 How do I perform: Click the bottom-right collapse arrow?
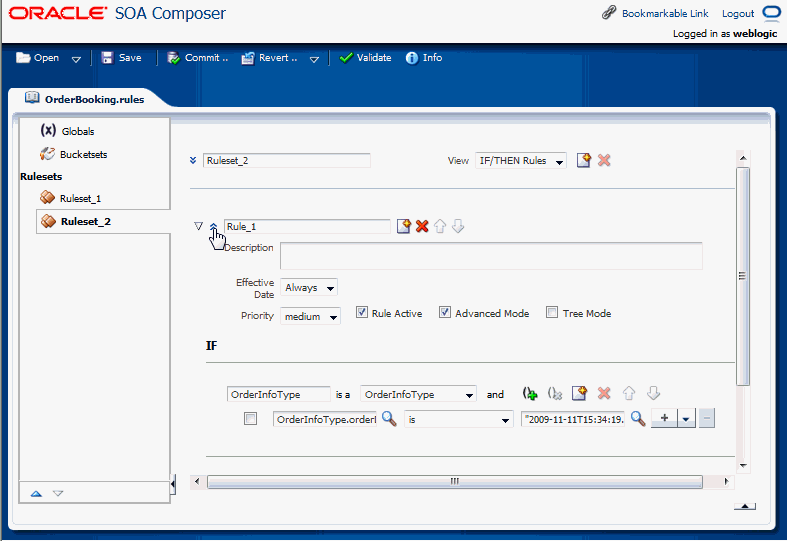[x=745, y=506]
